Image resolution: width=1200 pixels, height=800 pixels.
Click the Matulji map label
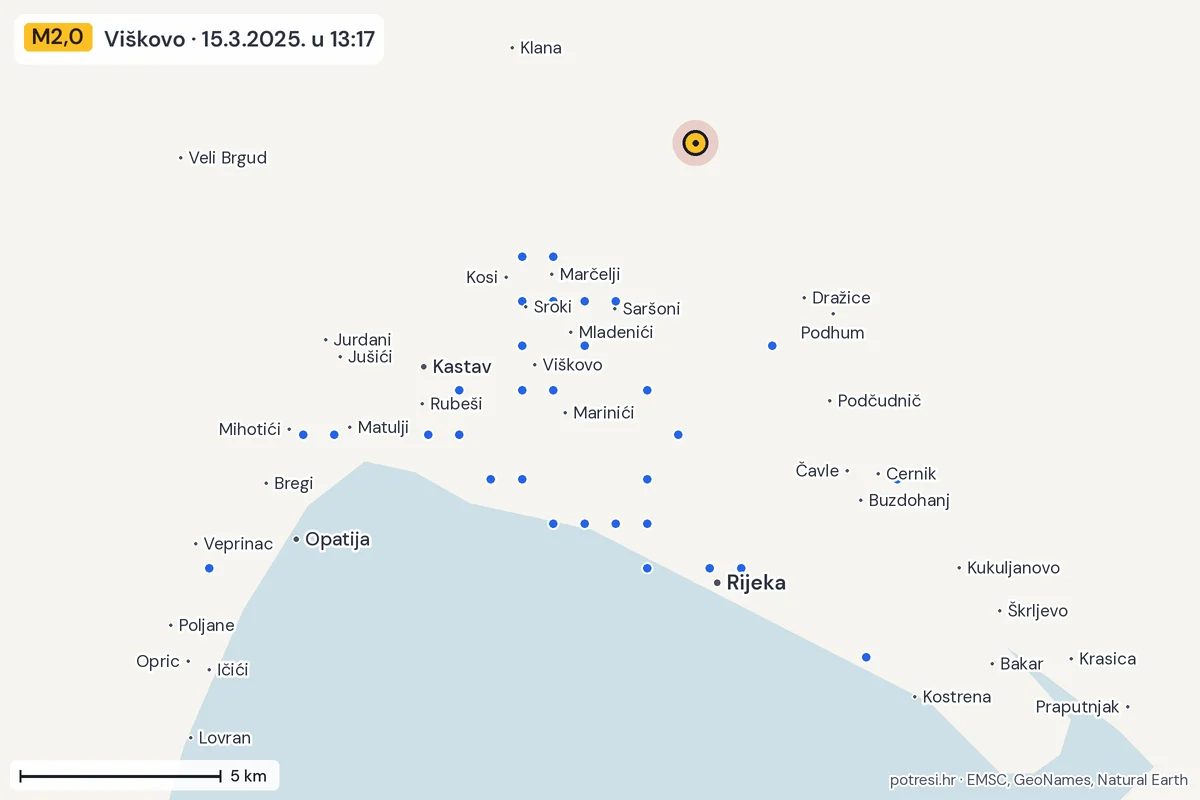point(383,427)
